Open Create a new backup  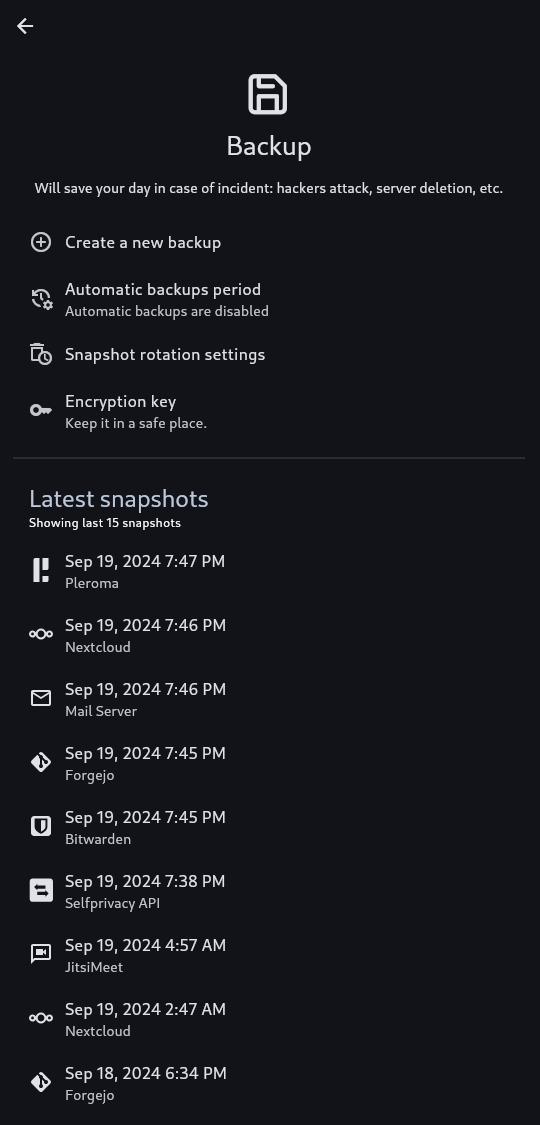tap(270, 243)
